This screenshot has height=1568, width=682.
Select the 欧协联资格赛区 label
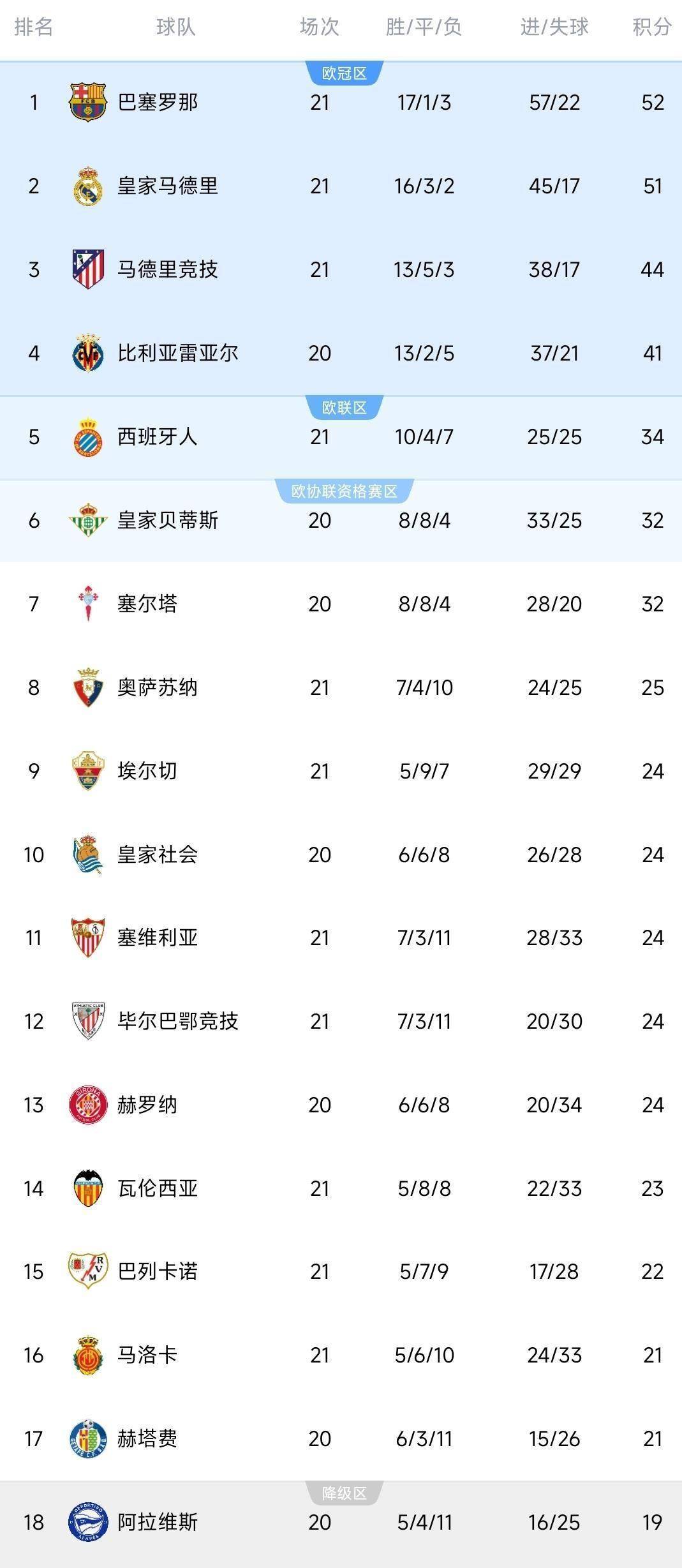344,491
